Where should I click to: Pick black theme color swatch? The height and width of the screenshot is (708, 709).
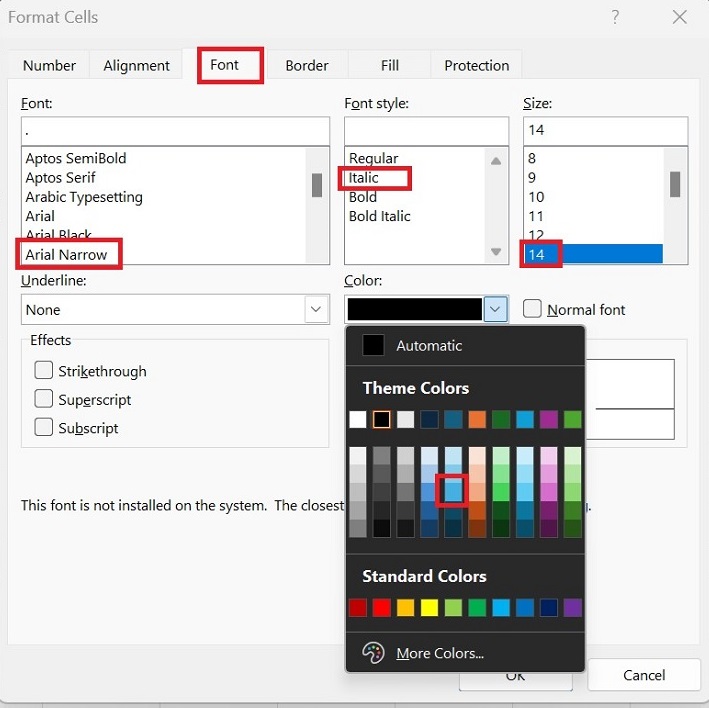pos(382,420)
